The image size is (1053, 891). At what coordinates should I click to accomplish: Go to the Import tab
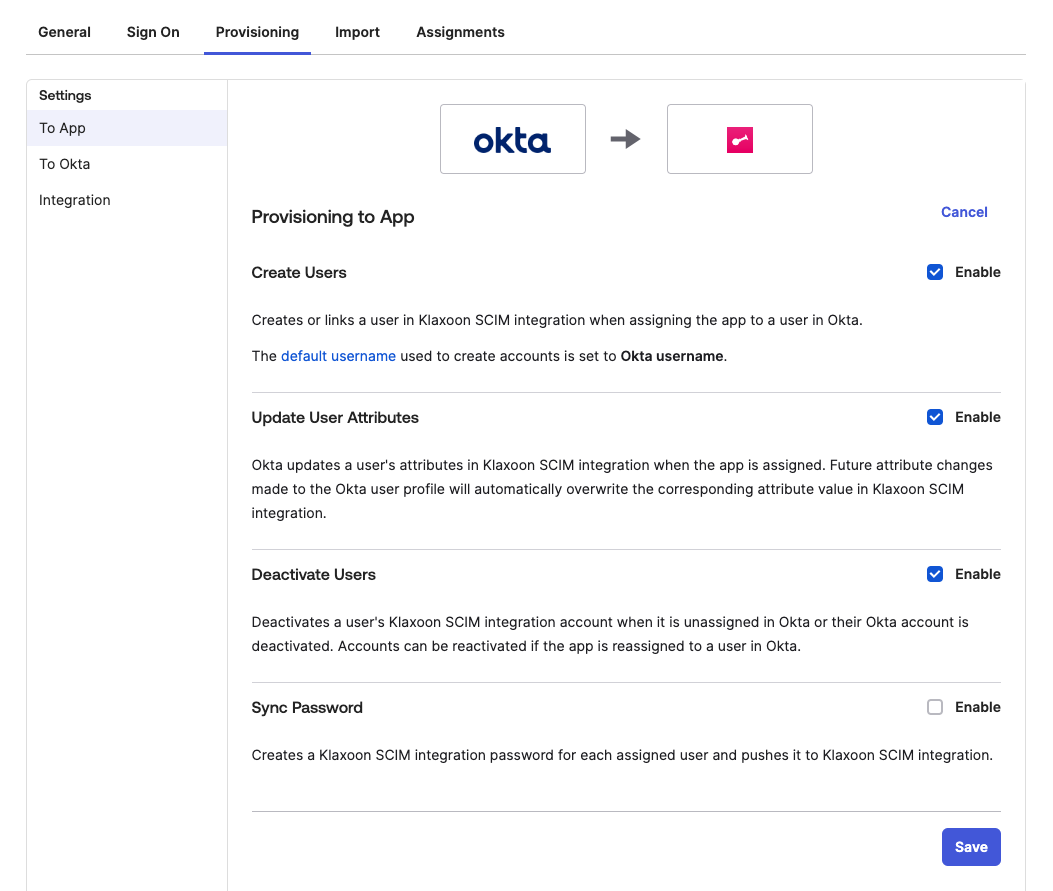pos(357,32)
